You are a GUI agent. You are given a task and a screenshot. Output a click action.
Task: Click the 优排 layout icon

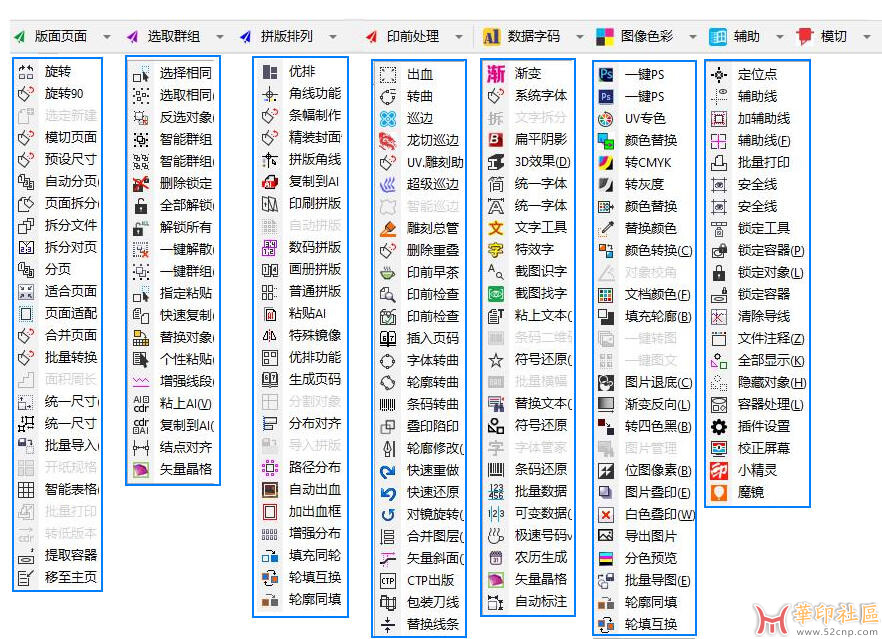[x=270, y=71]
